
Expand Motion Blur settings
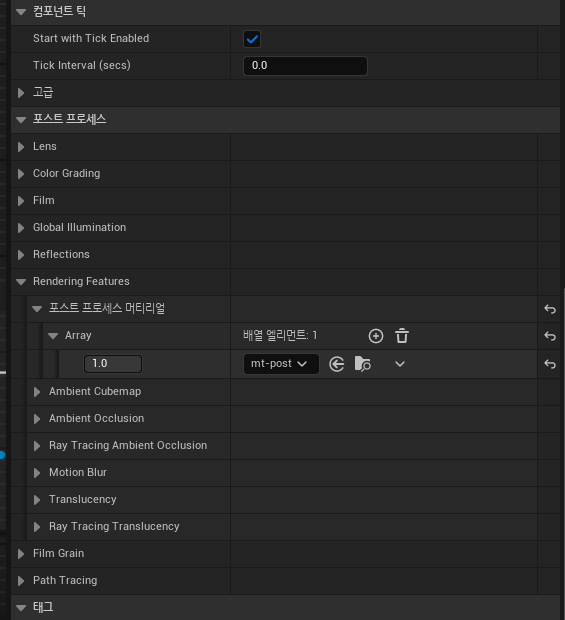coord(37,473)
